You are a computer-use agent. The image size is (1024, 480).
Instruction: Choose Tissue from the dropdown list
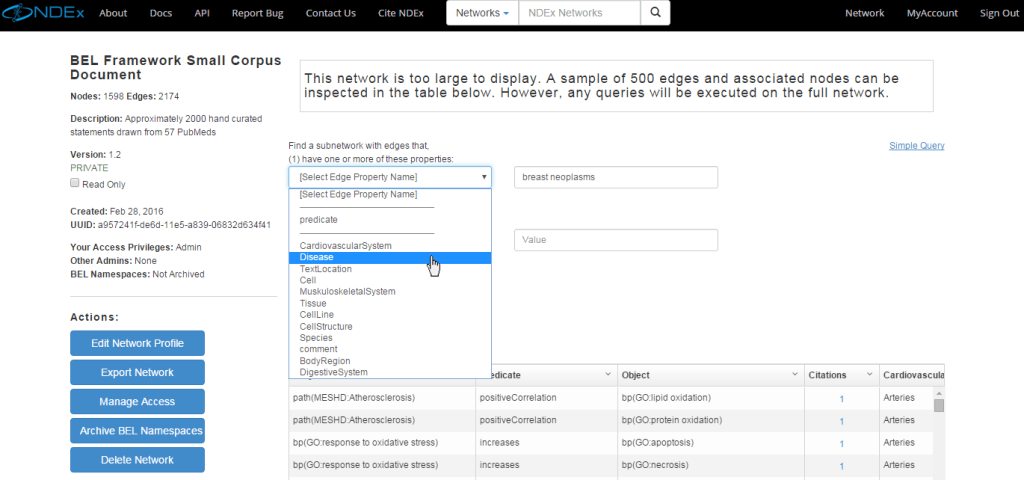pos(390,304)
